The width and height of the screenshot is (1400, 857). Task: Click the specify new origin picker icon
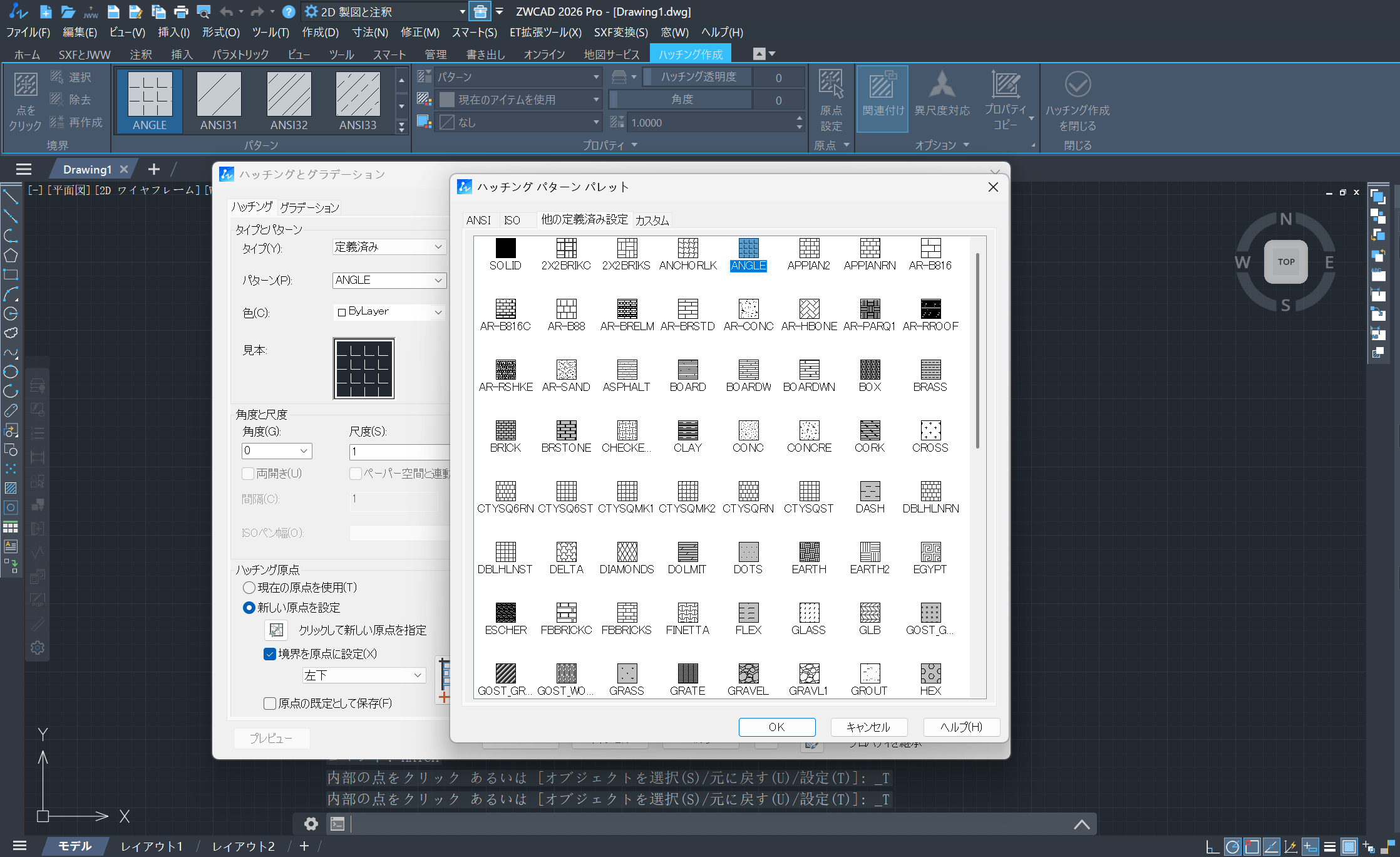tap(275, 630)
